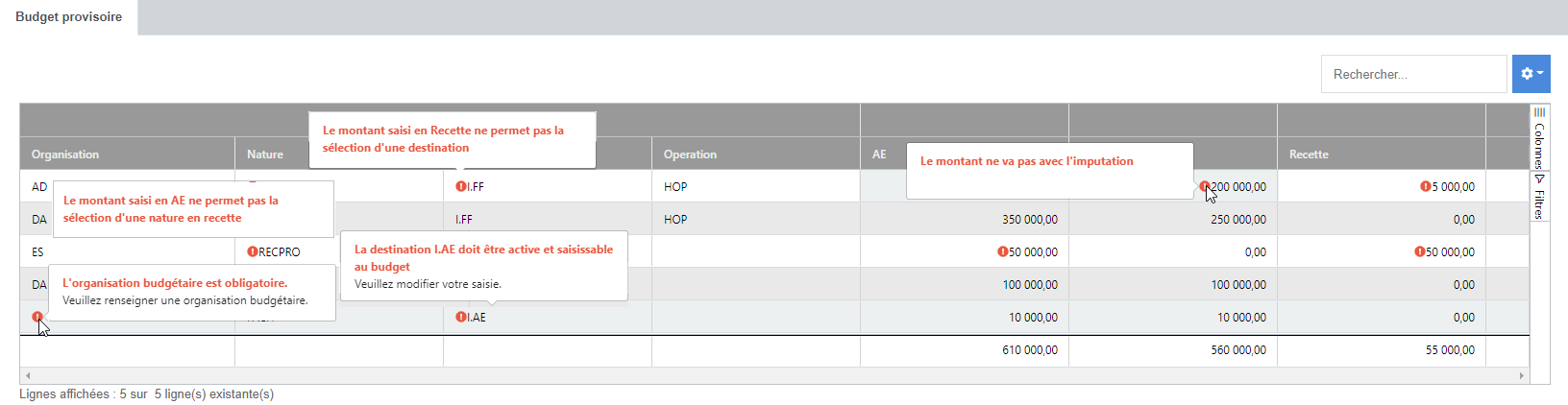Sort by the Organisation column header

point(65,155)
